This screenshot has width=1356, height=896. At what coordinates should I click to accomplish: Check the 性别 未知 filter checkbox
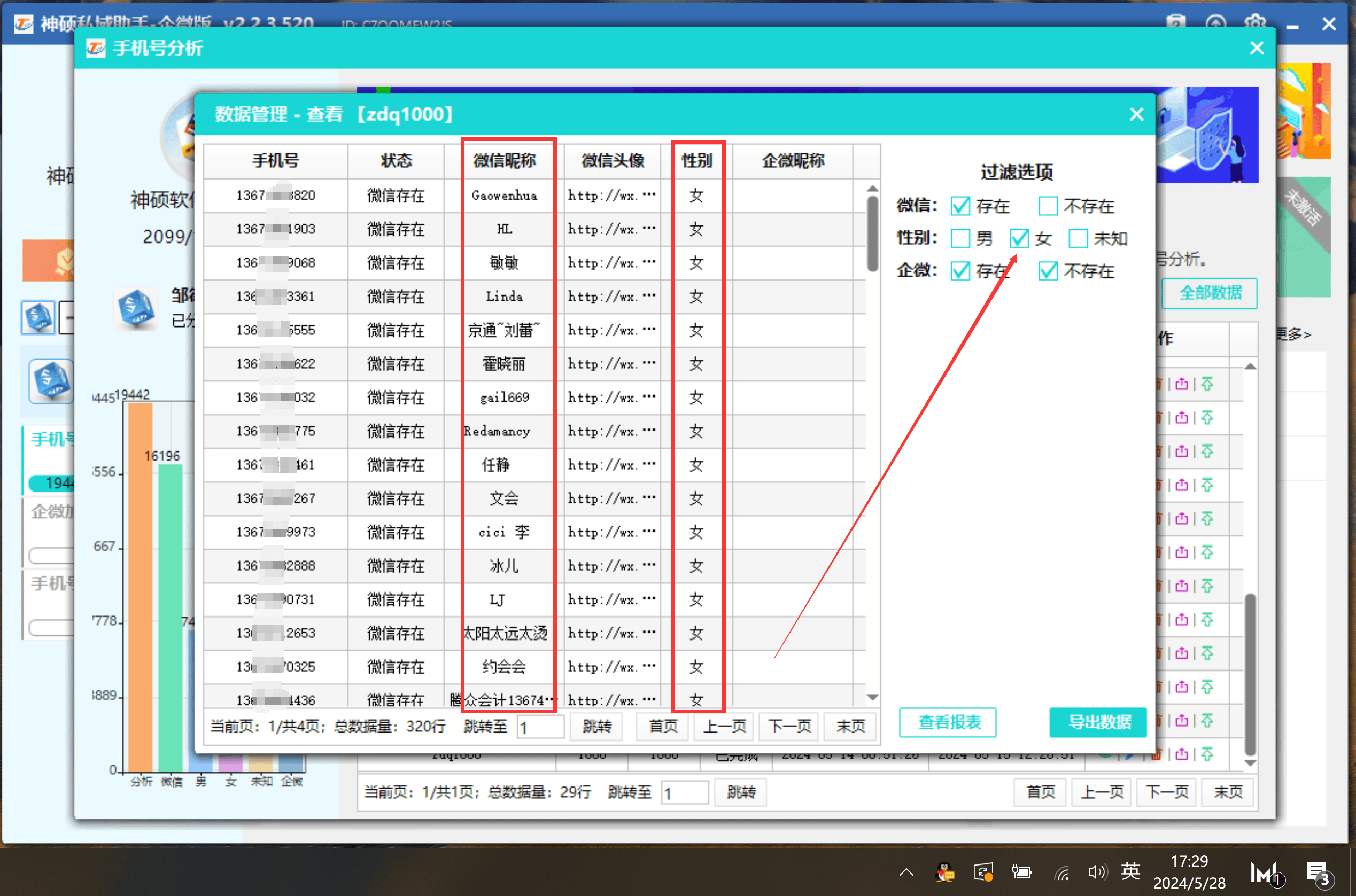(1078, 238)
